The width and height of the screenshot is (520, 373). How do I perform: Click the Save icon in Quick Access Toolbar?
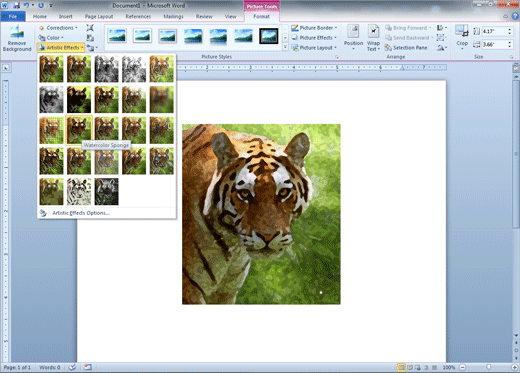coord(17,5)
